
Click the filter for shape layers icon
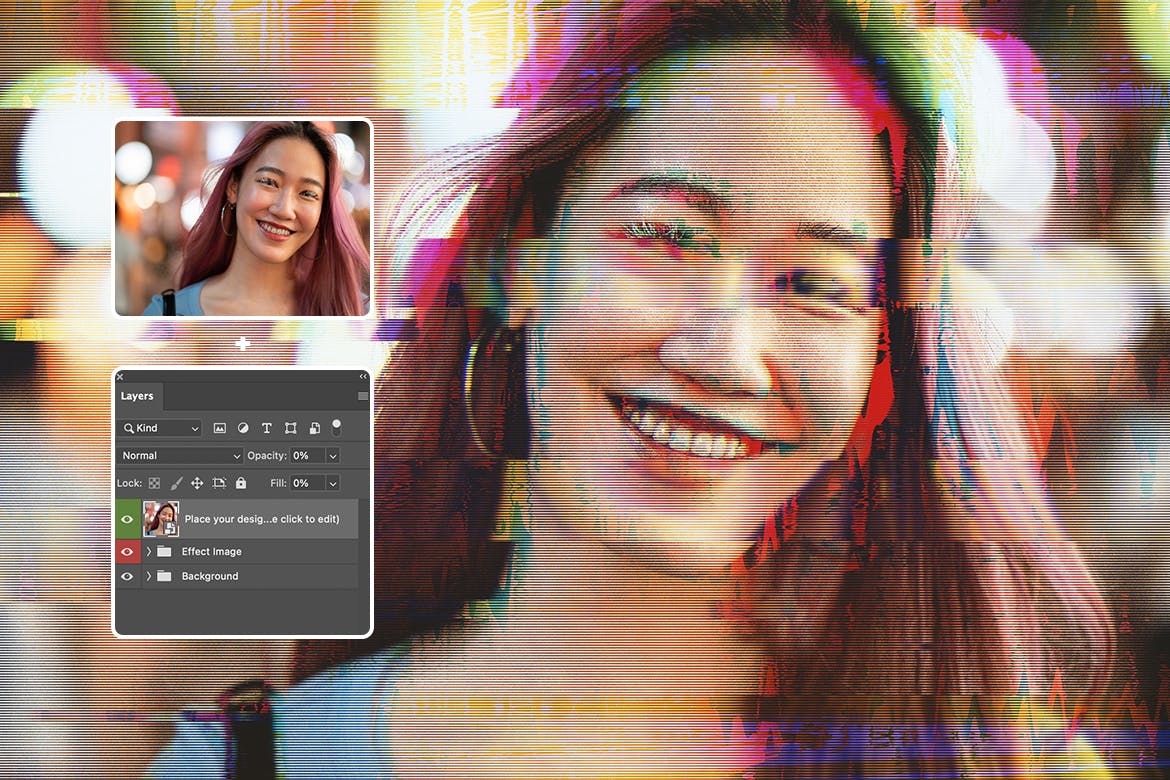pos(291,428)
